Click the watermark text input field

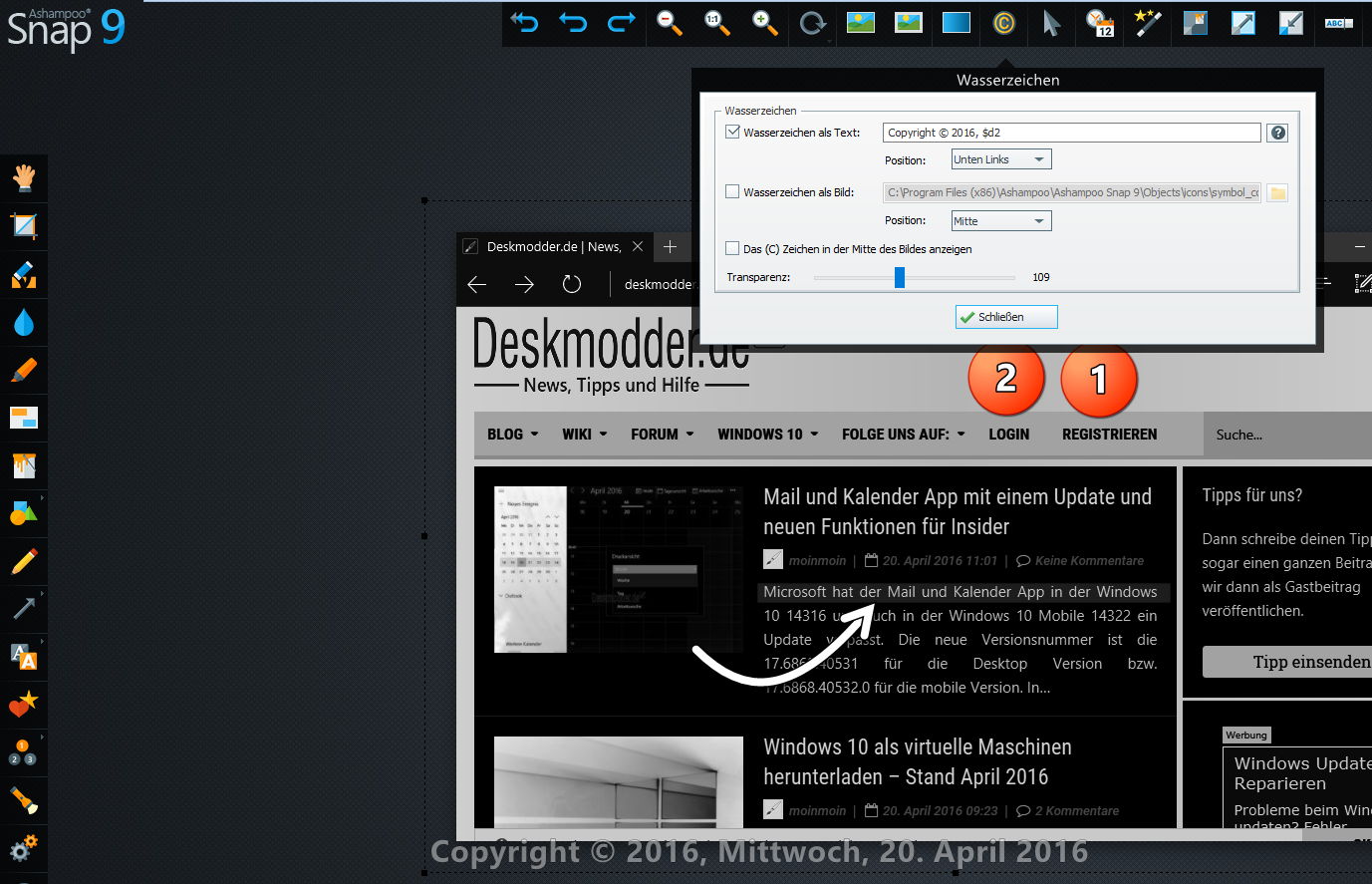coord(1072,133)
